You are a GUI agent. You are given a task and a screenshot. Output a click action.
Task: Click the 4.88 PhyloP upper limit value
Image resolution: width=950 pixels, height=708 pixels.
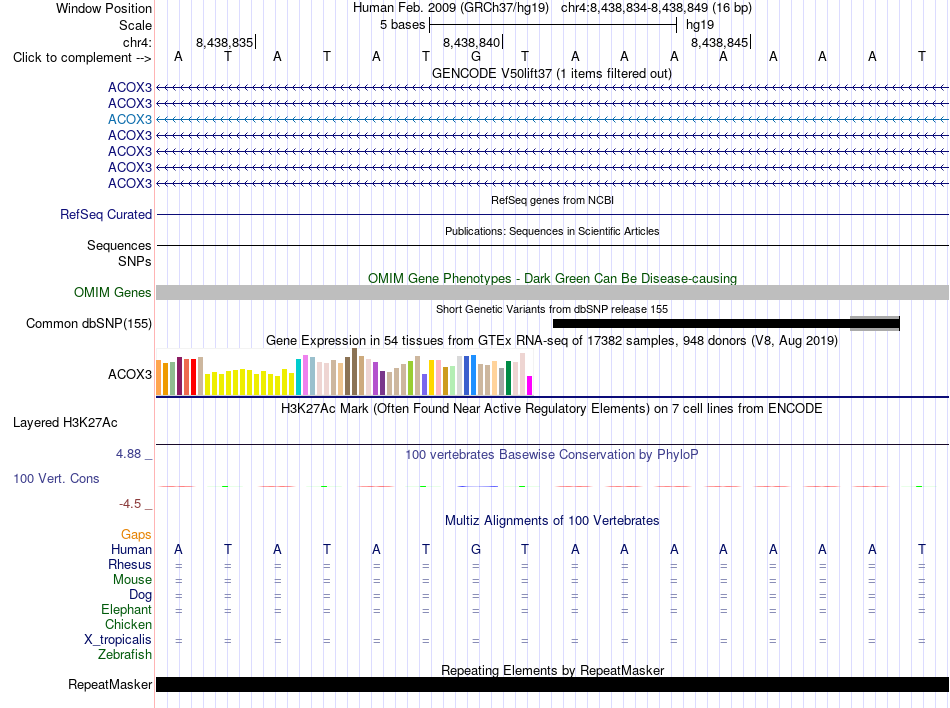(x=128, y=454)
